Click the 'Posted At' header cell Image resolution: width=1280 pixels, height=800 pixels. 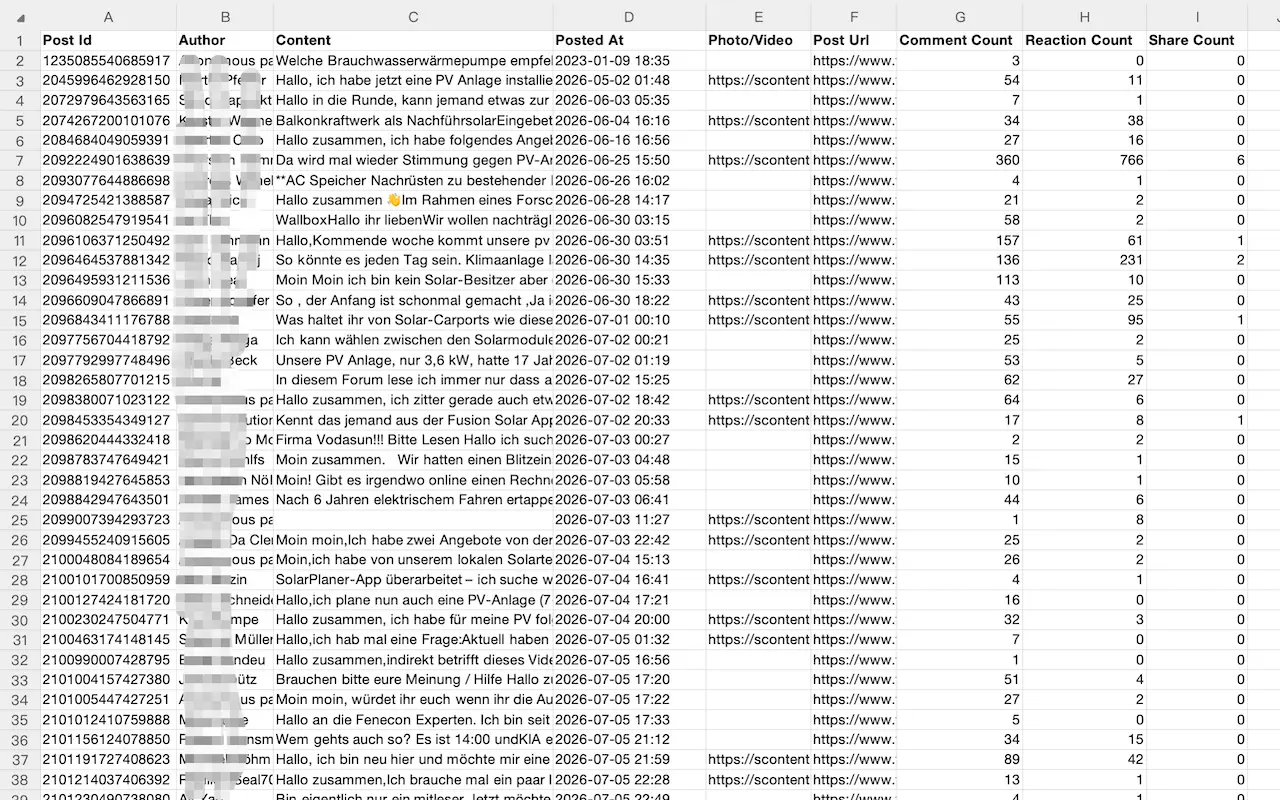click(x=629, y=40)
